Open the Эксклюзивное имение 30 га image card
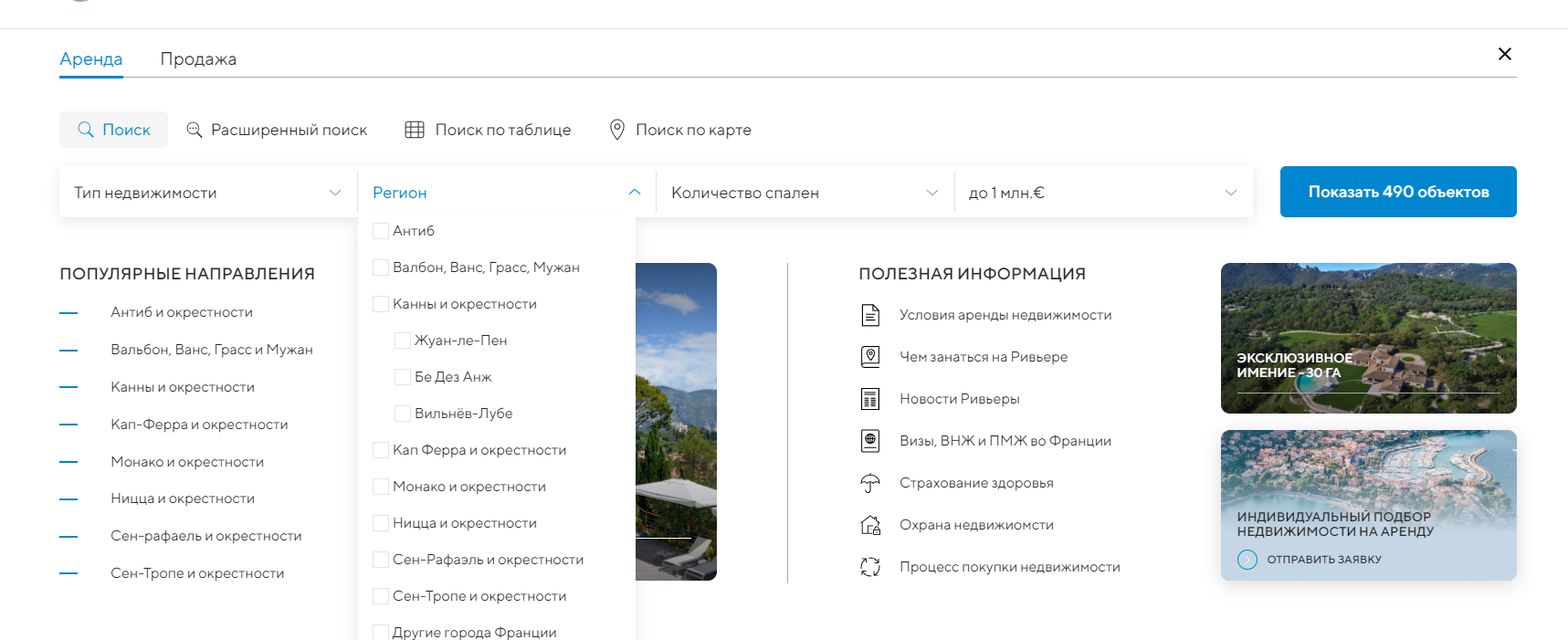This screenshot has height=640, width=1568. (1368, 338)
